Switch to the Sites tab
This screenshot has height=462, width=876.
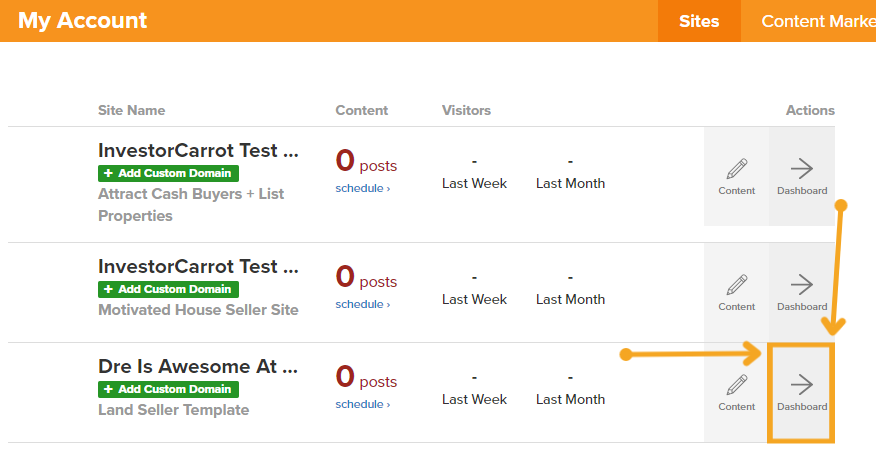(699, 21)
